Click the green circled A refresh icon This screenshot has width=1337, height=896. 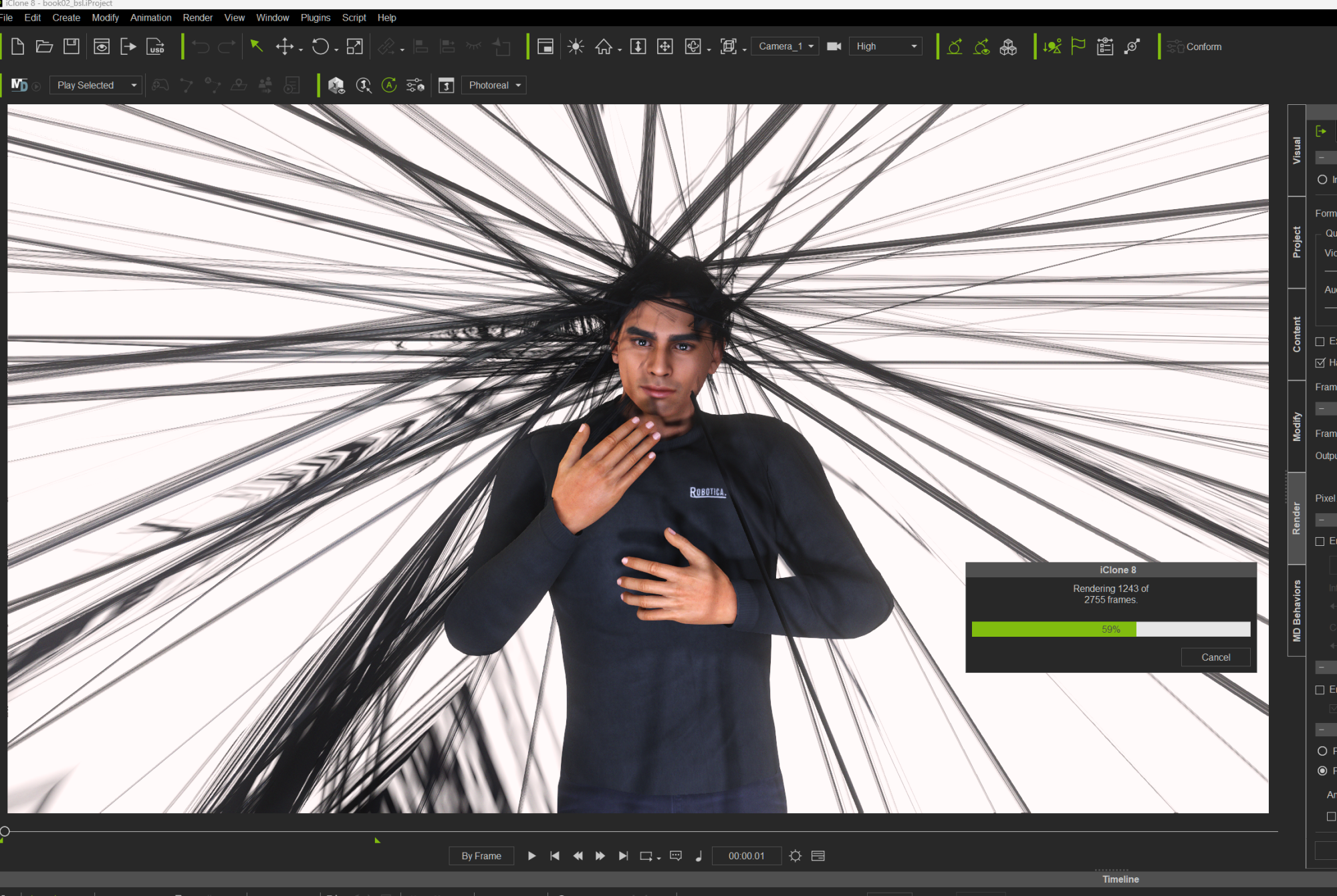[x=389, y=86]
